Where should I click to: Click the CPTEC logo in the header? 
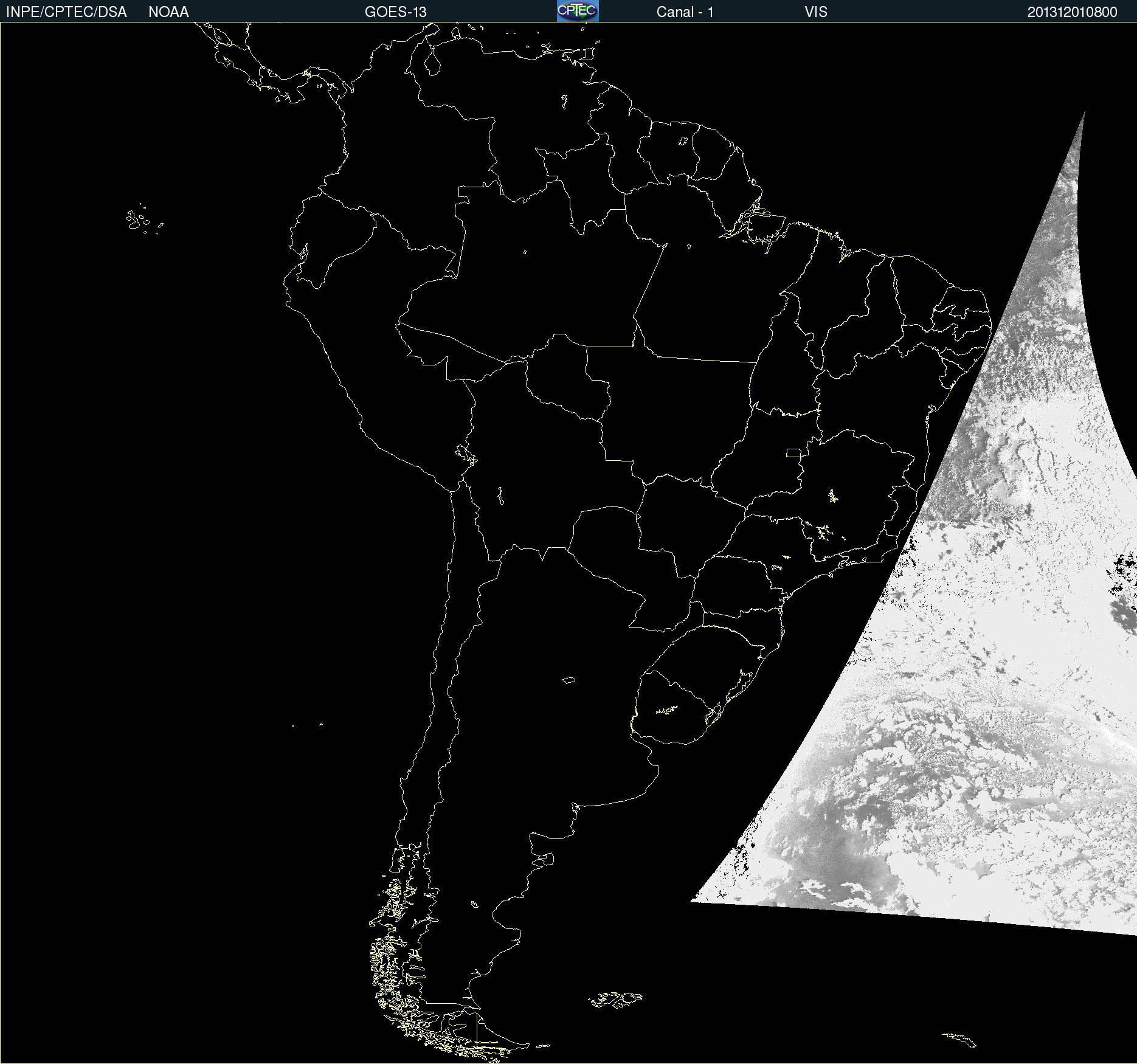578,11
